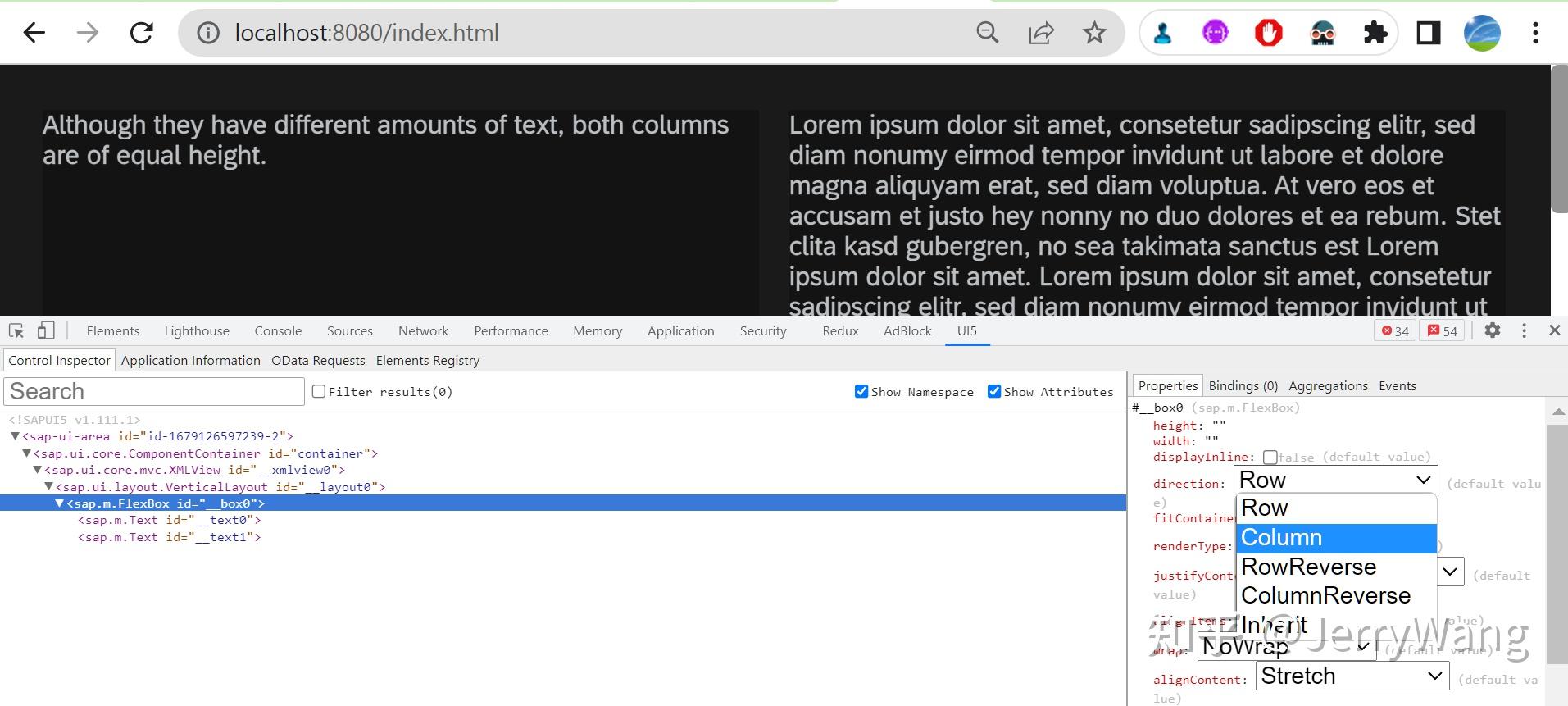Click the control tree Search field
The width and height of the screenshot is (1568, 706).
click(154, 391)
